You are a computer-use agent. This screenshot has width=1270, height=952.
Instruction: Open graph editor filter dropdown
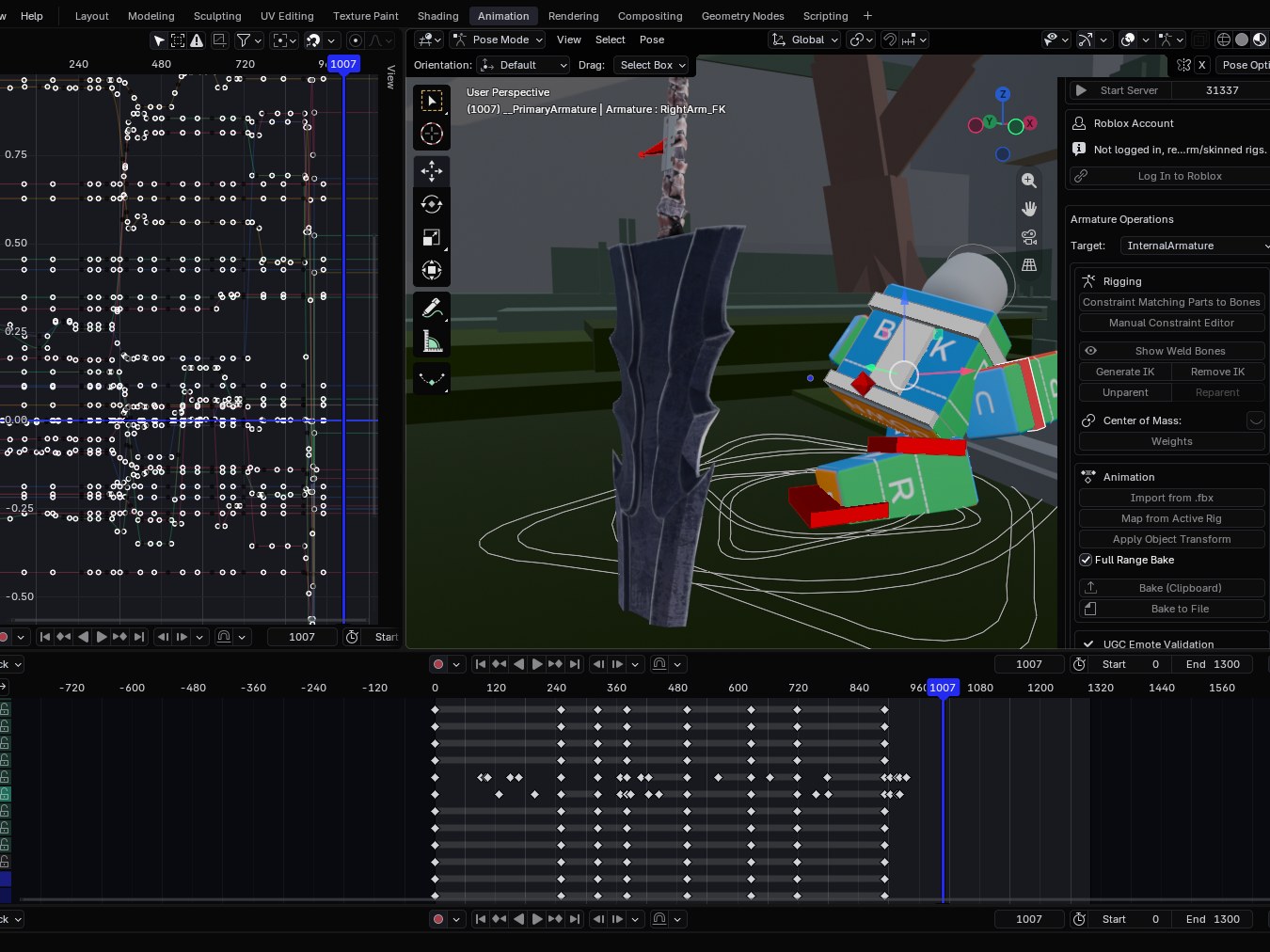(248, 40)
